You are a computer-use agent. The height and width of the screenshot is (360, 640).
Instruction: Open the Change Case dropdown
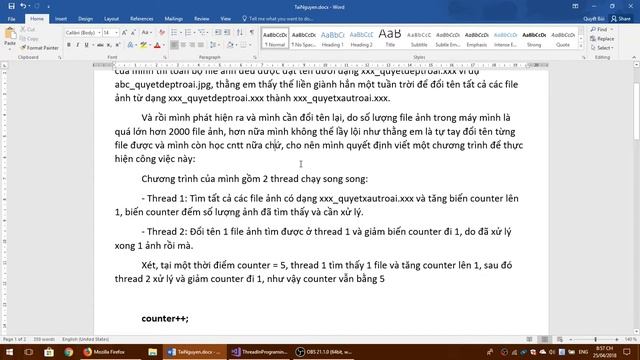(x=146, y=32)
